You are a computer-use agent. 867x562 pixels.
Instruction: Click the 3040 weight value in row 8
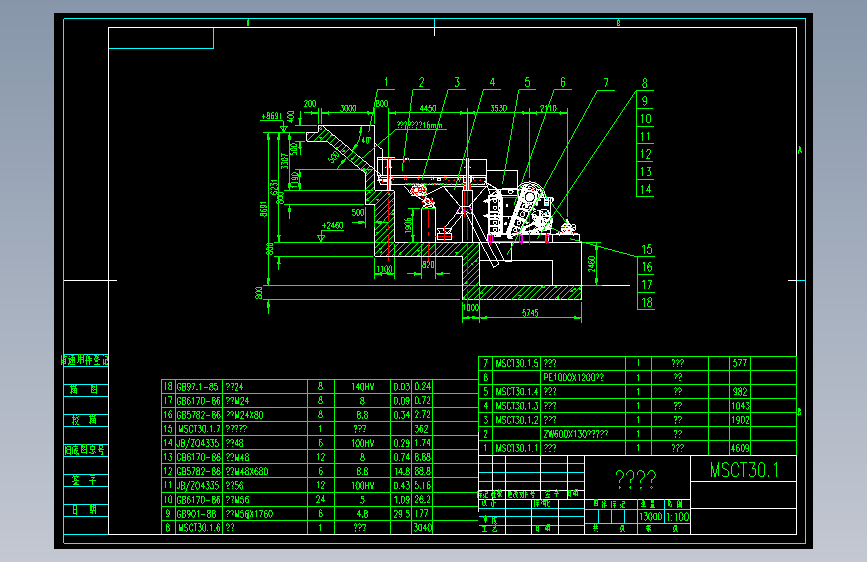pos(422,528)
